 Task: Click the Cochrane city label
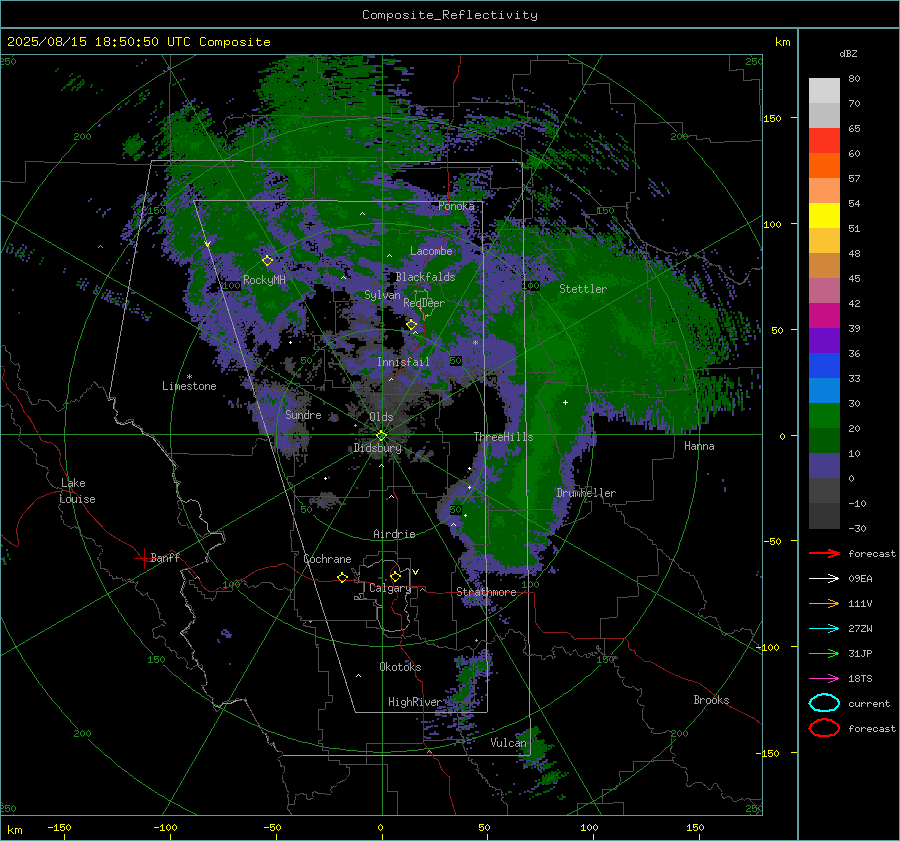click(327, 559)
